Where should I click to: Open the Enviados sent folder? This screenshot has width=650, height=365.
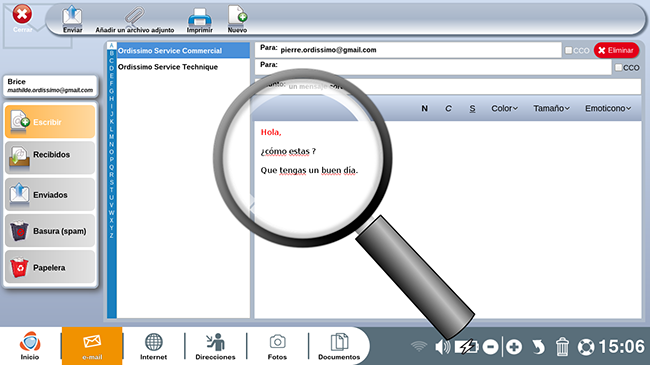(50, 194)
